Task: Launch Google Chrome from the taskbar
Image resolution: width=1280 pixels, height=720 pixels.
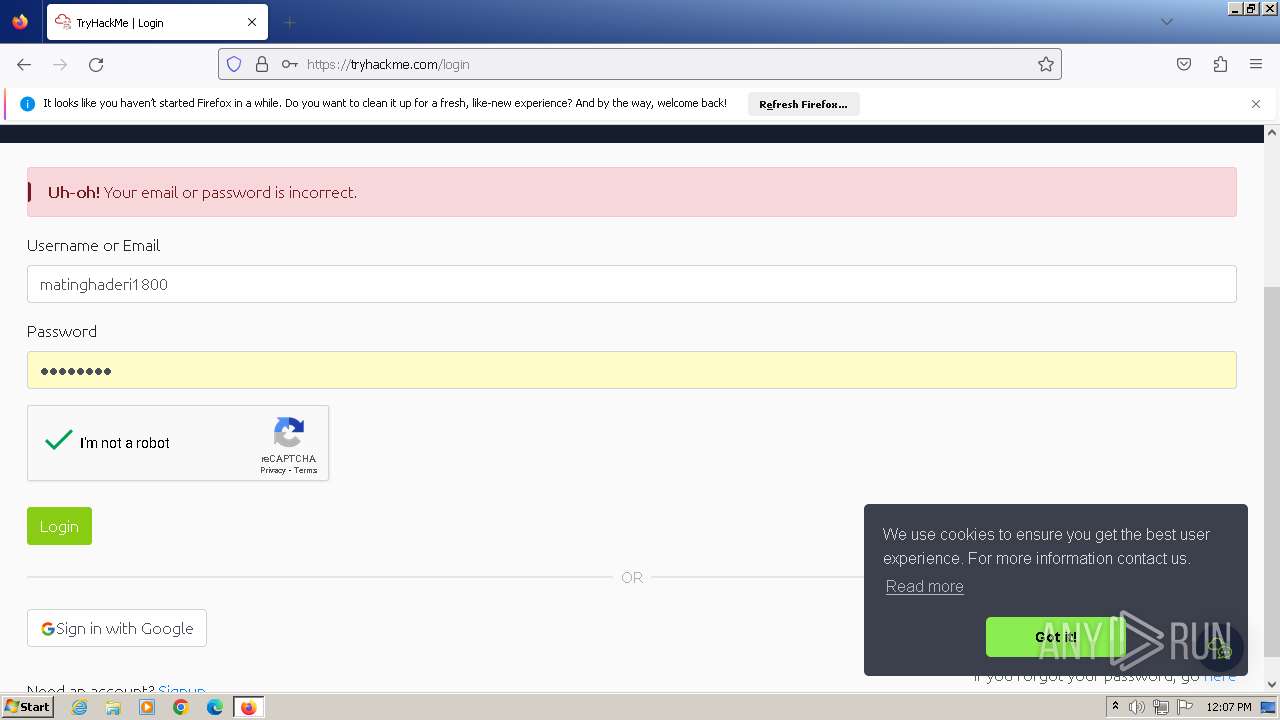Action: (x=181, y=707)
